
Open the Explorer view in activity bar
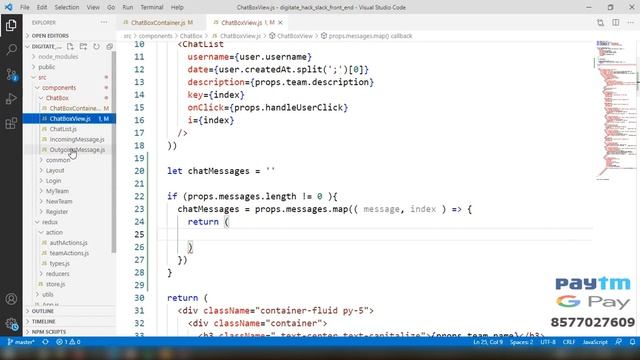tap(11, 26)
